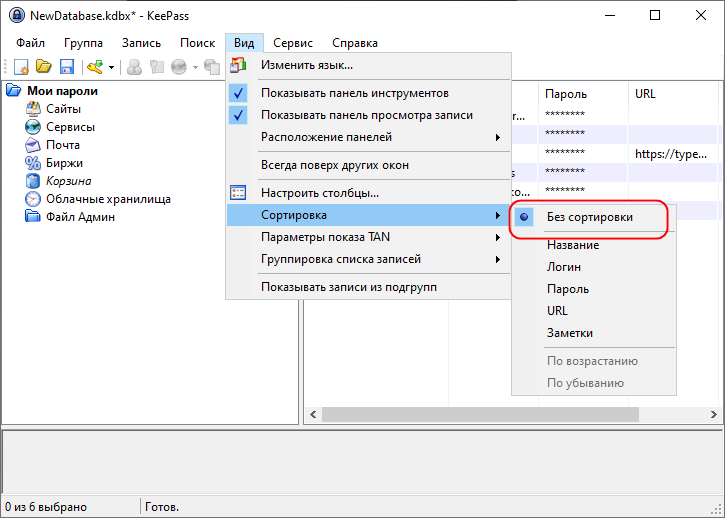Screen dimensions: 725x518
Task: Sort entries by URL in the submenu
Action: tap(594, 311)
